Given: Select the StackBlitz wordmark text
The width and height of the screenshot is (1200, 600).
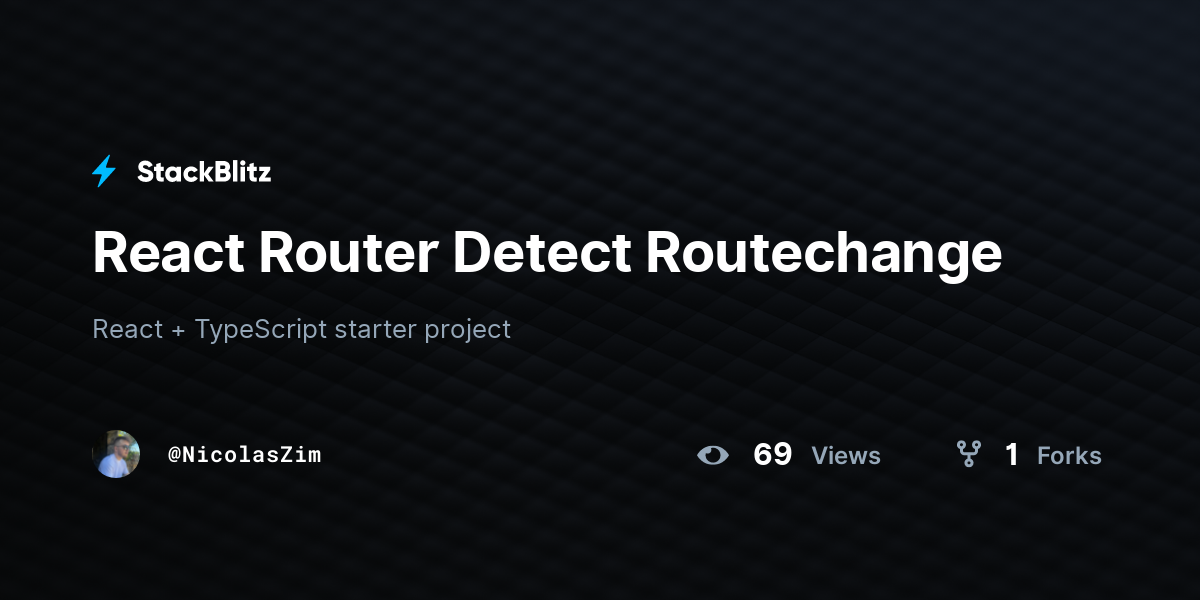Looking at the screenshot, I should tap(204, 172).
